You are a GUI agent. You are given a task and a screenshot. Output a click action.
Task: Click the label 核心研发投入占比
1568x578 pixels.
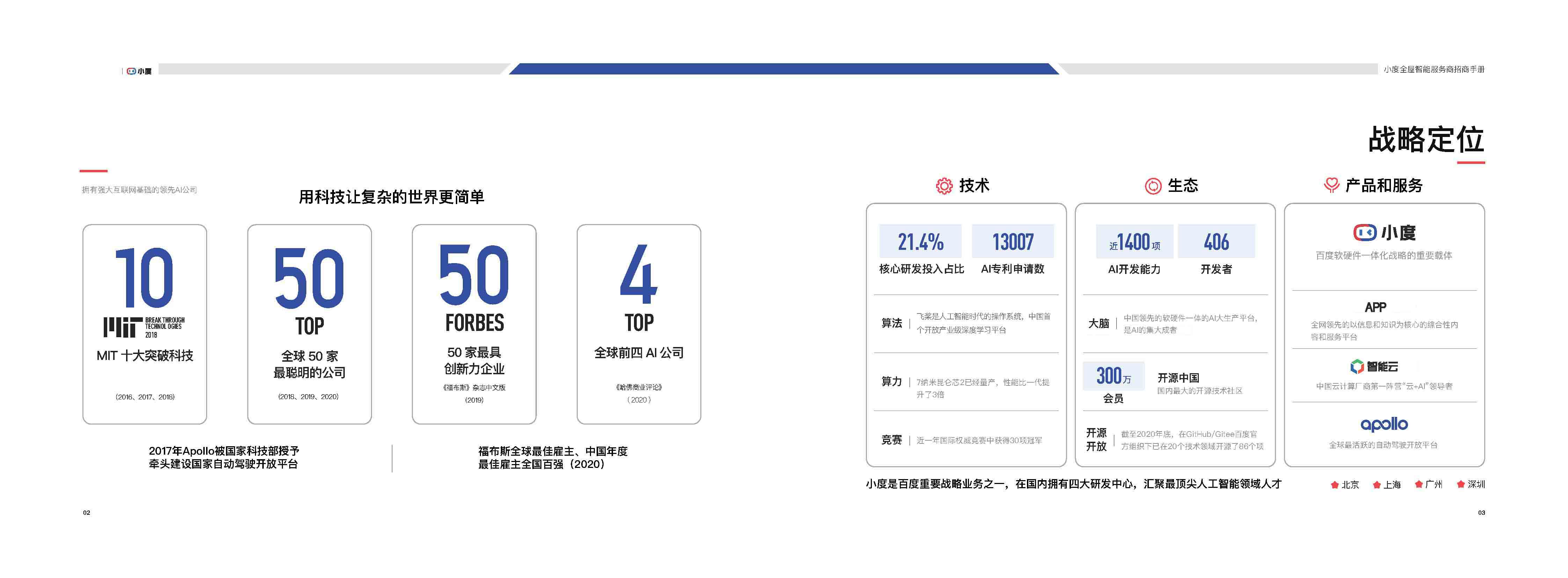(921, 269)
